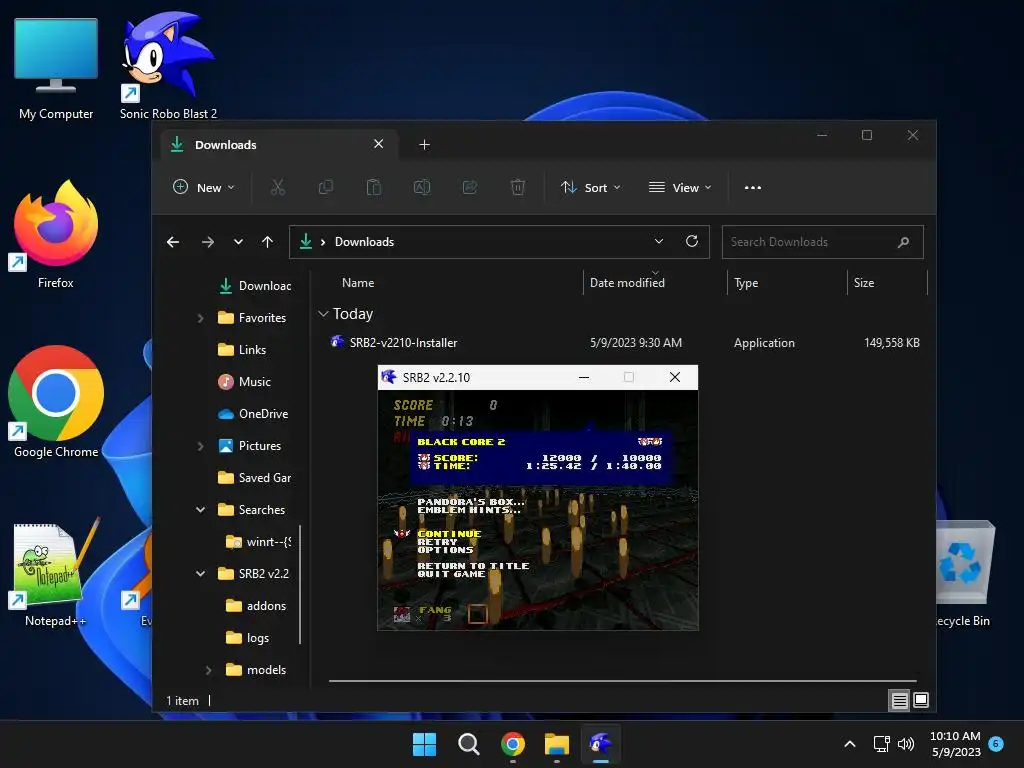Screen dimensions: 1024x768
Task: Select Retry in the SRB2 pause menu
Action: click(x=437, y=542)
